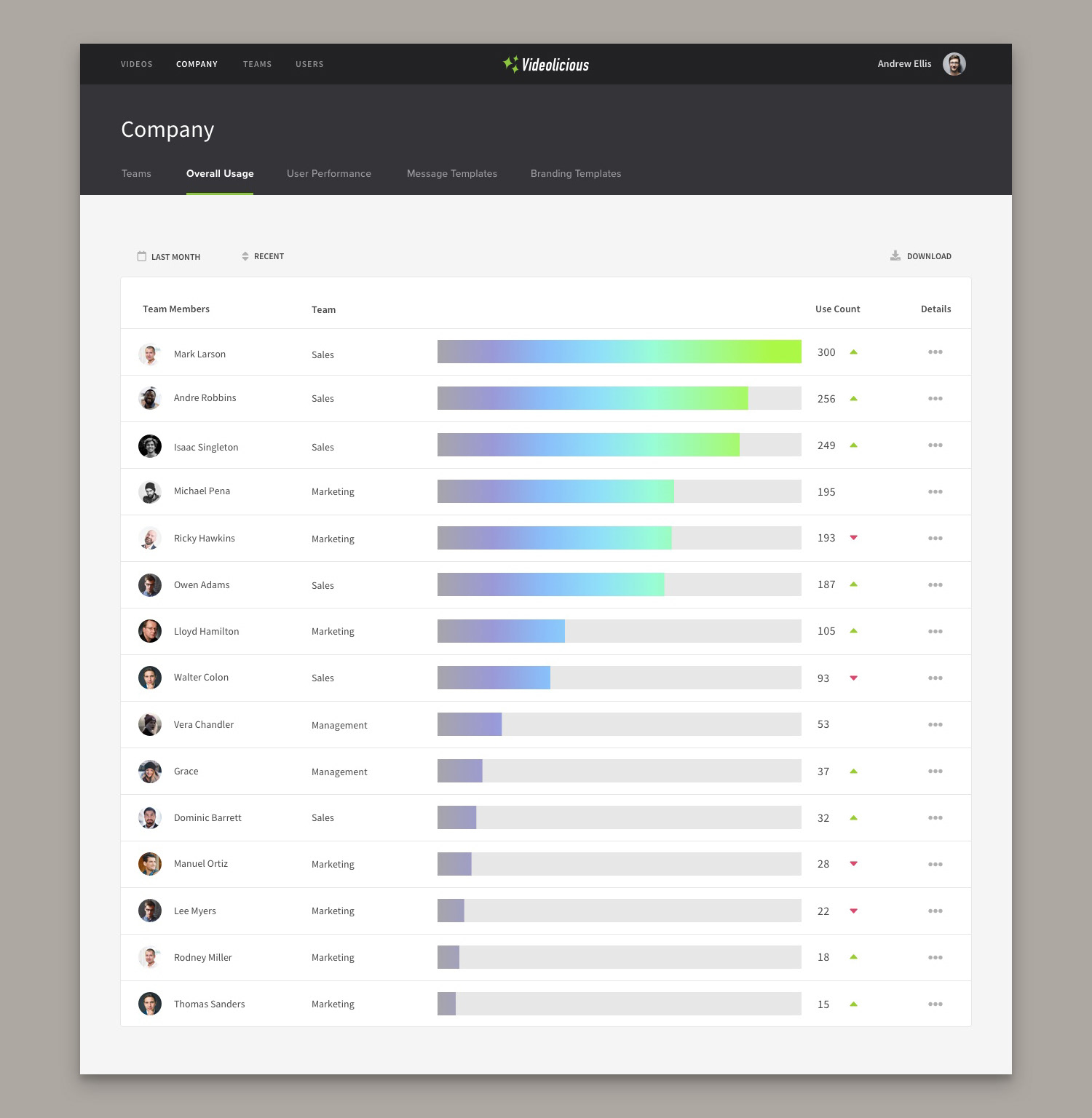Click Manuel Ortiz's avatar
1092x1118 pixels.
pyautogui.click(x=150, y=864)
